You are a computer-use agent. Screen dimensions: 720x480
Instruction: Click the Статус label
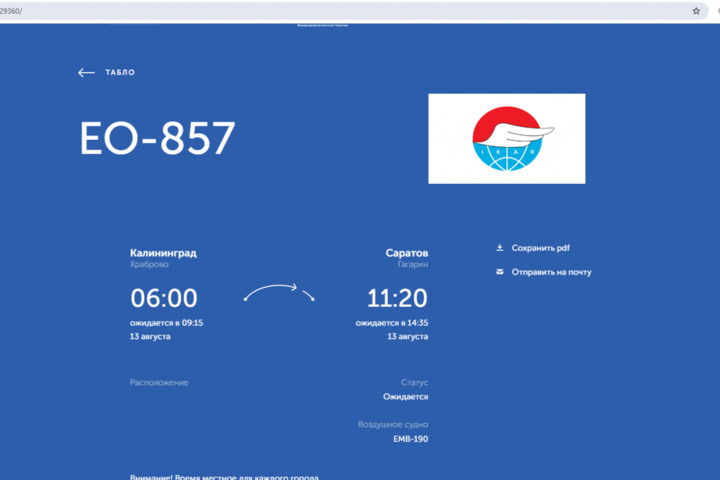(x=414, y=382)
